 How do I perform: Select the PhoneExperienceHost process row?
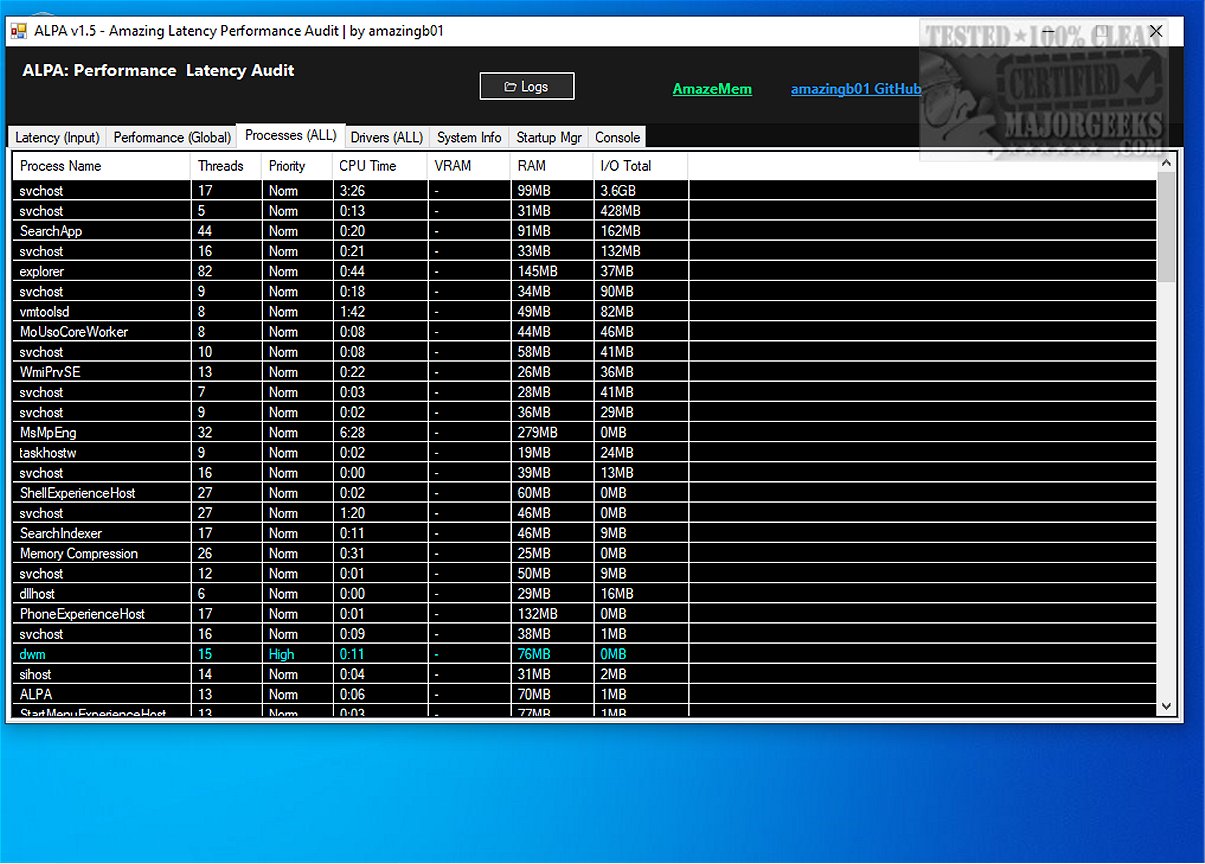tap(585, 614)
